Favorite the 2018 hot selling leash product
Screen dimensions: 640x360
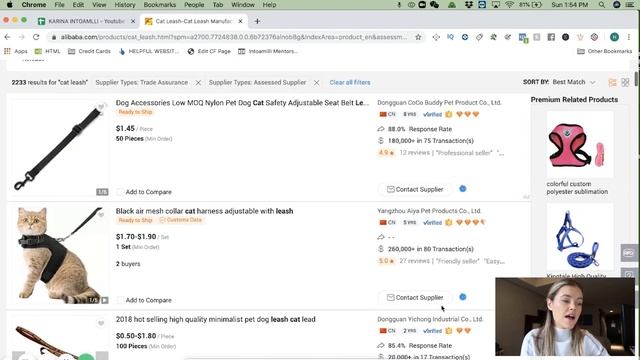pyautogui.click(x=101, y=323)
